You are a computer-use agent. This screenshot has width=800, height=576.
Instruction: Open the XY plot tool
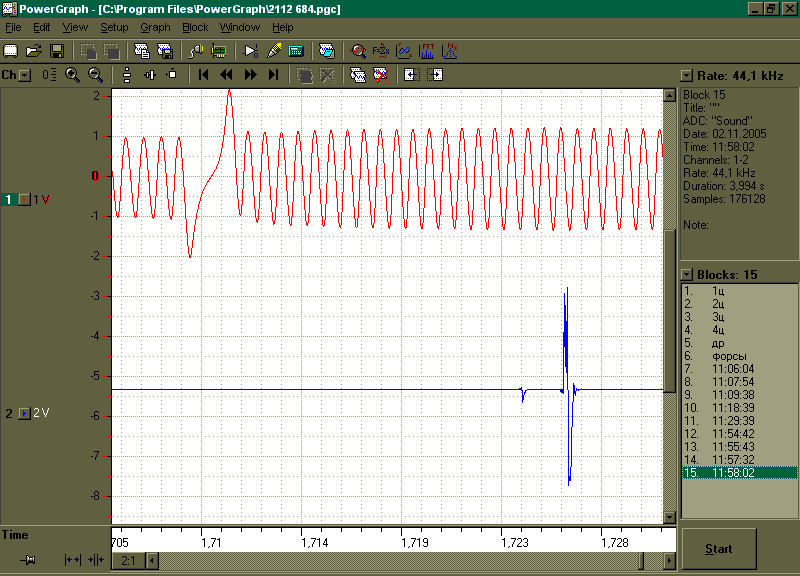[x=404, y=51]
